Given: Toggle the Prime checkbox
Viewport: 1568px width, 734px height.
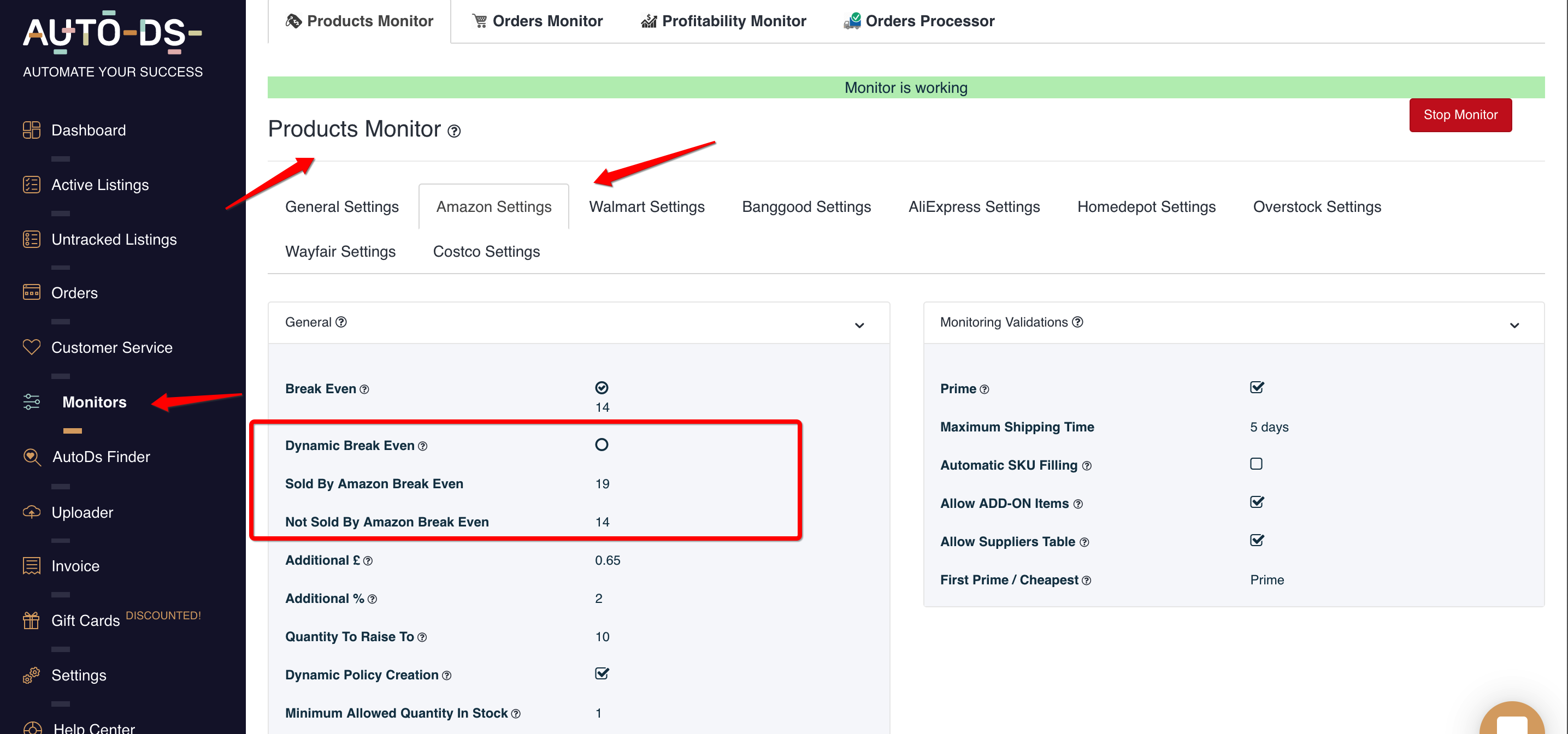Looking at the screenshot, I should click(x=1257, y=388).
